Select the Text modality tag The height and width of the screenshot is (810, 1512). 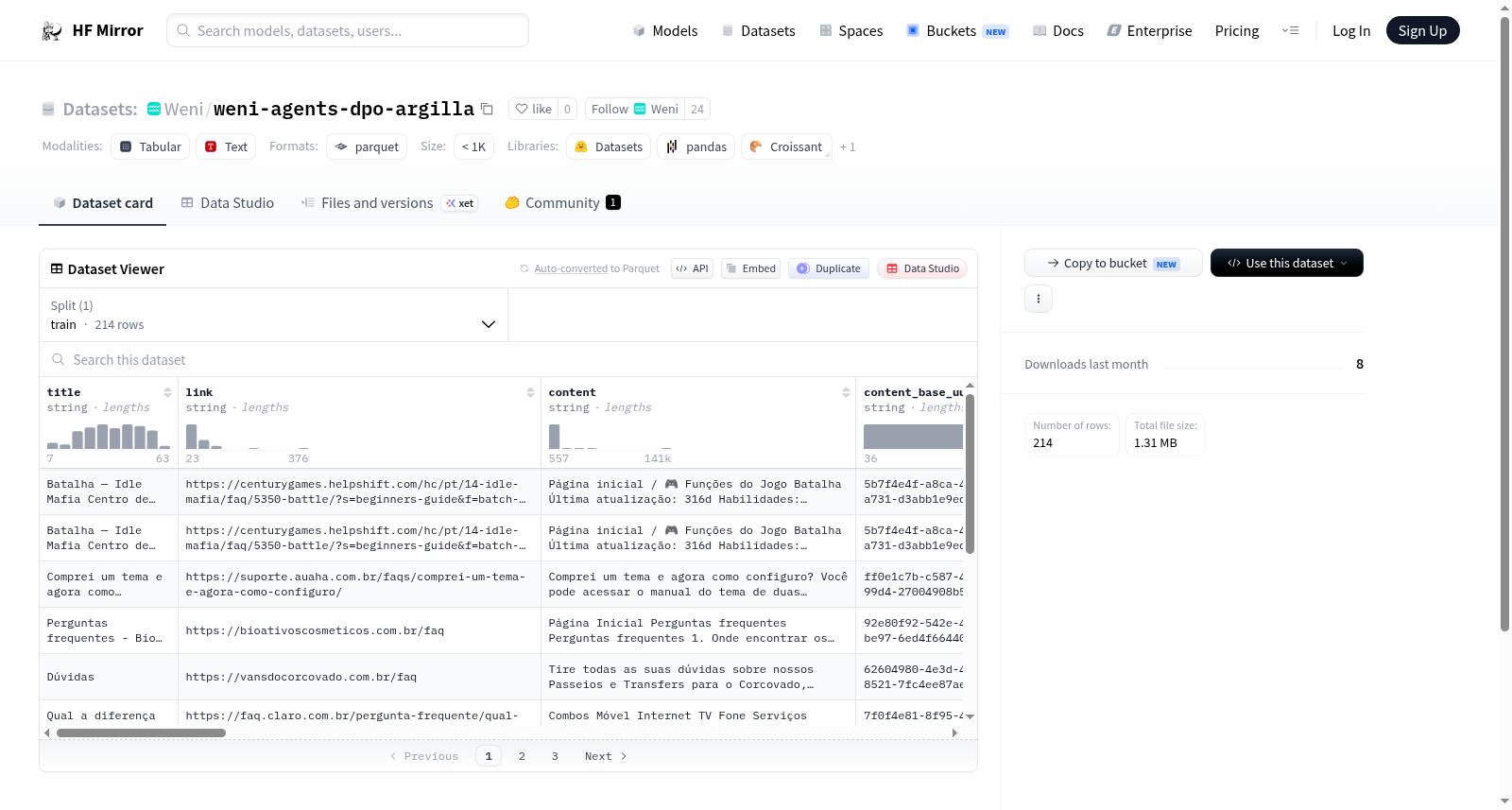pos(227,146)
